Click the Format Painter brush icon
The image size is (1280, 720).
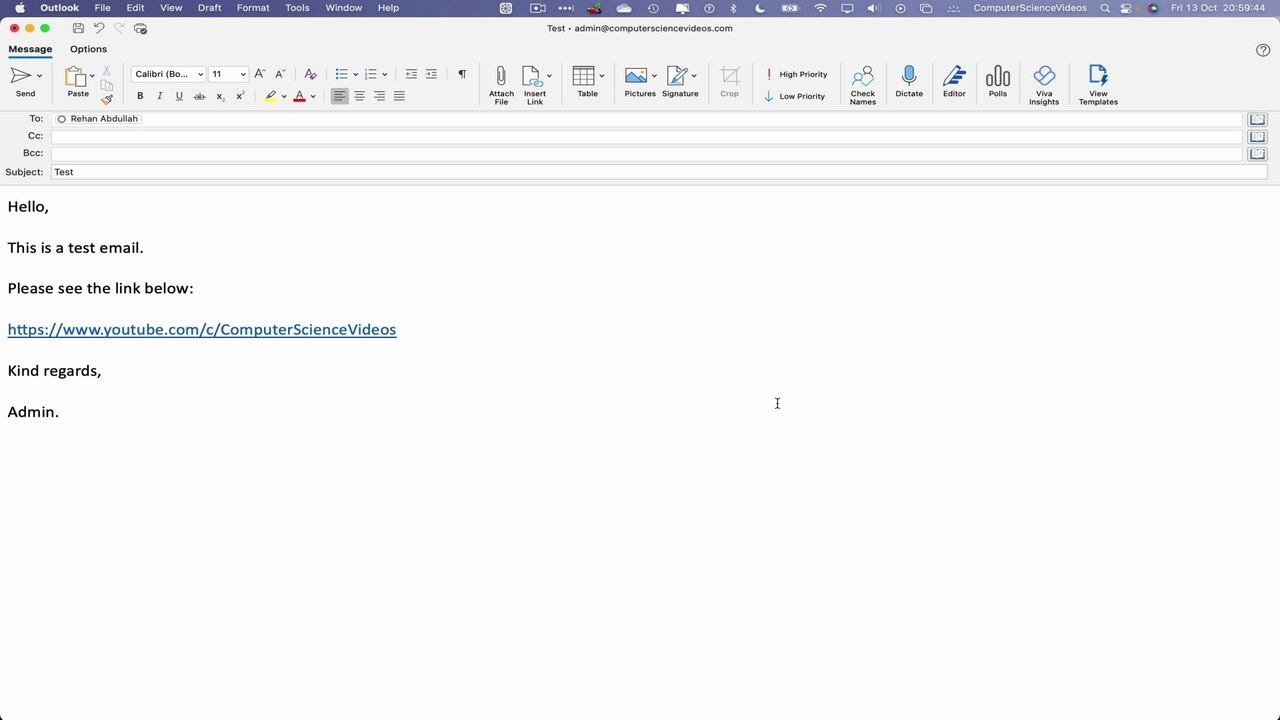click(107, 99)
